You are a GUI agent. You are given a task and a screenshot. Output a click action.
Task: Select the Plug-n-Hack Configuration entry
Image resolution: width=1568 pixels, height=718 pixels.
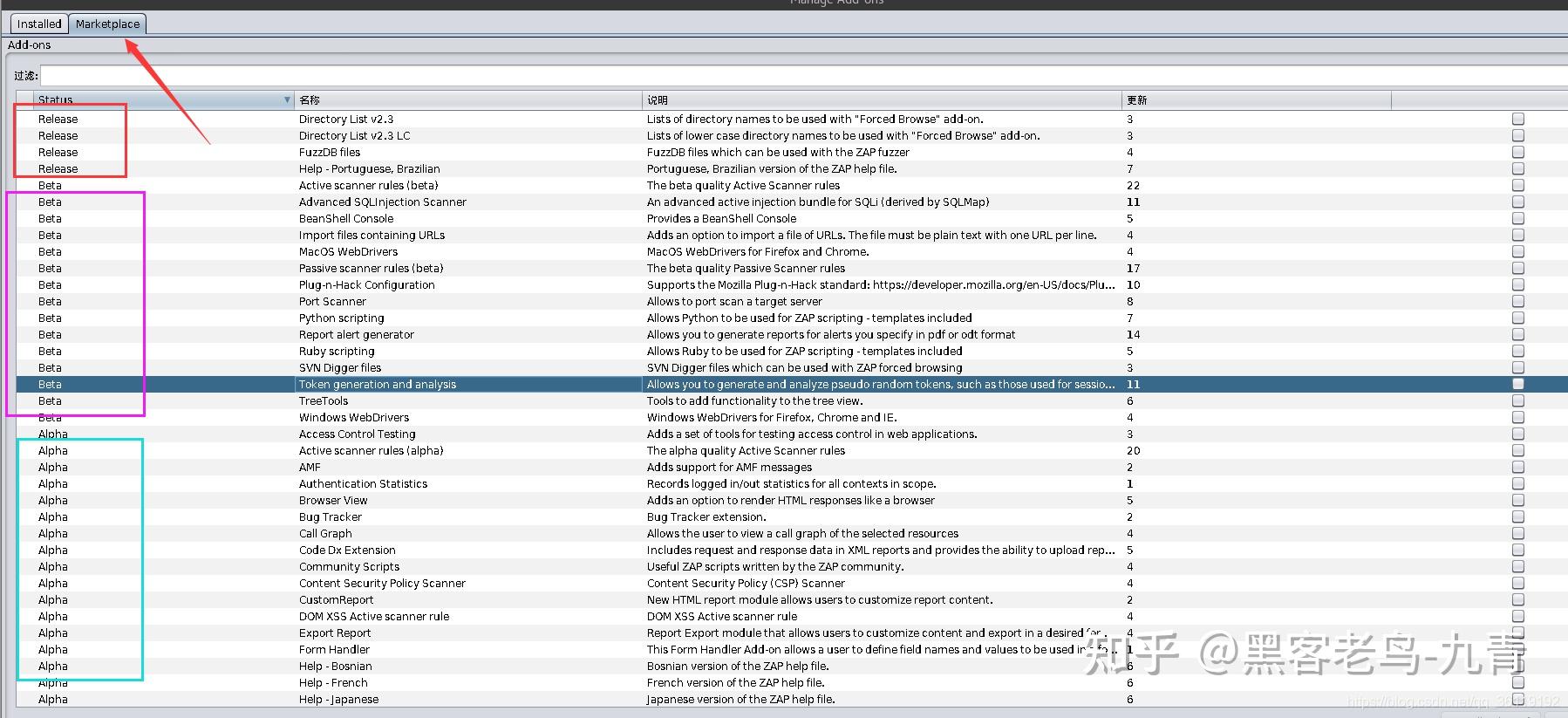(x=366, y=284)
